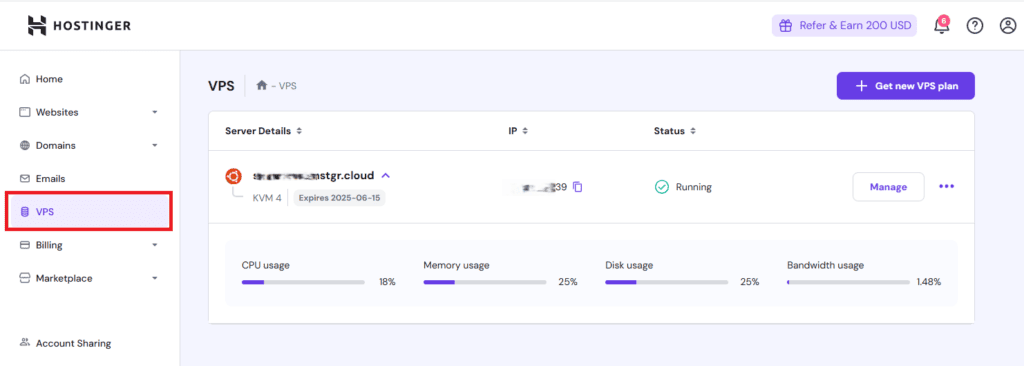Click the KVM 4 plan label
Image resolution: width=1024 pixels, height=366 pixels.
[x=267, y=198]
